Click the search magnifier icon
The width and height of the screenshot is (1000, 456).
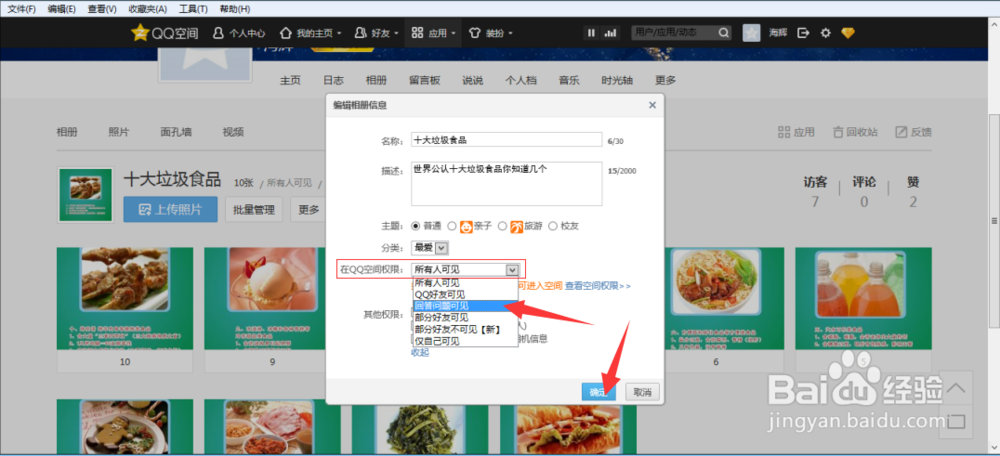(724, 33)
